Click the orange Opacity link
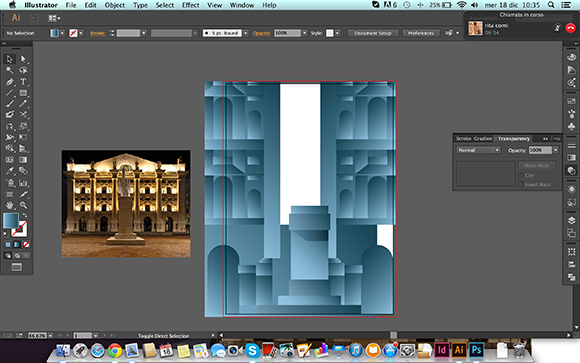This screenshot has height=363, width=580. pos(262,33)
